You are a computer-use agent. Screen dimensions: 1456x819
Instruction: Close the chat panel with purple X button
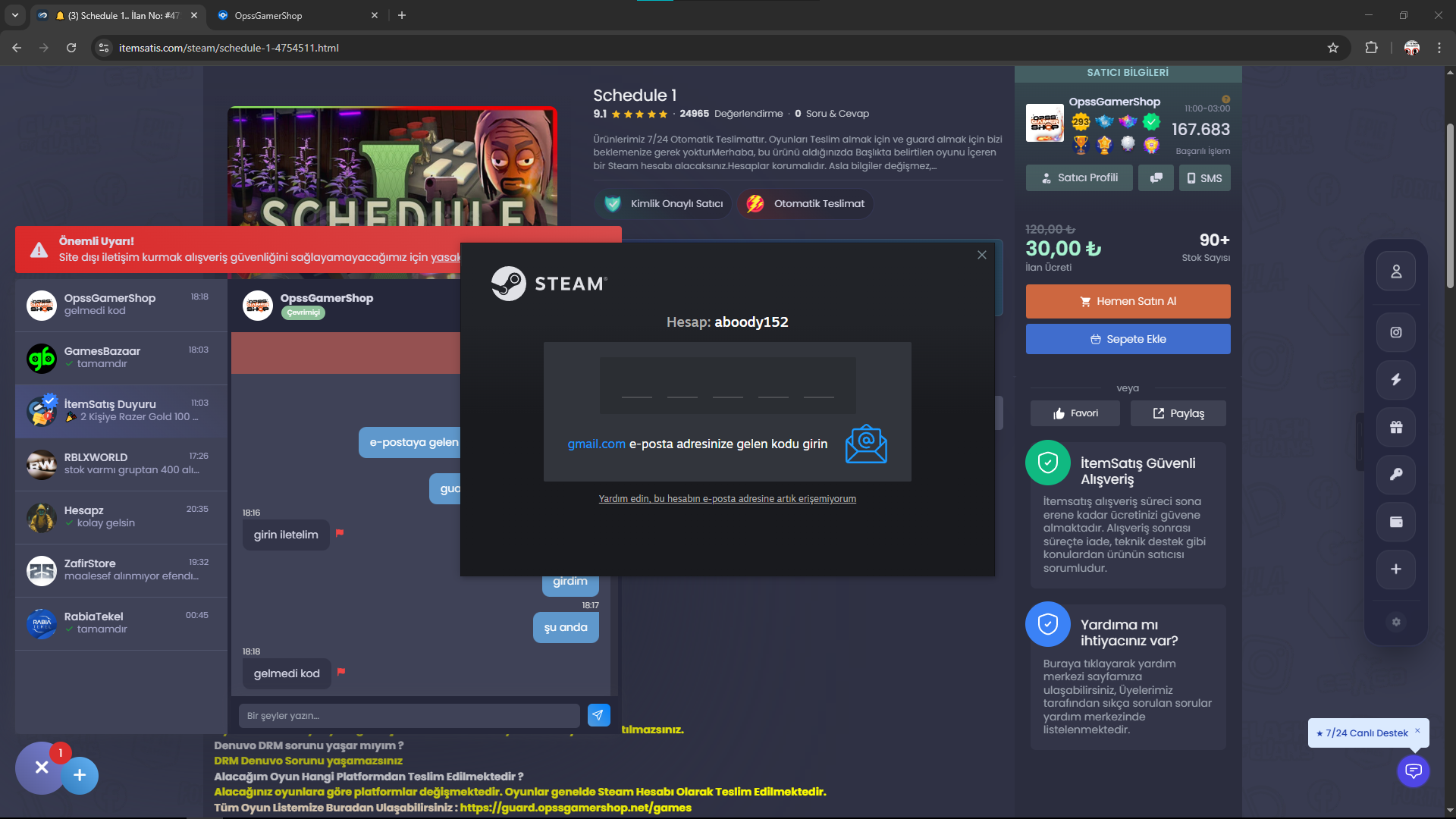coord(42,767)
